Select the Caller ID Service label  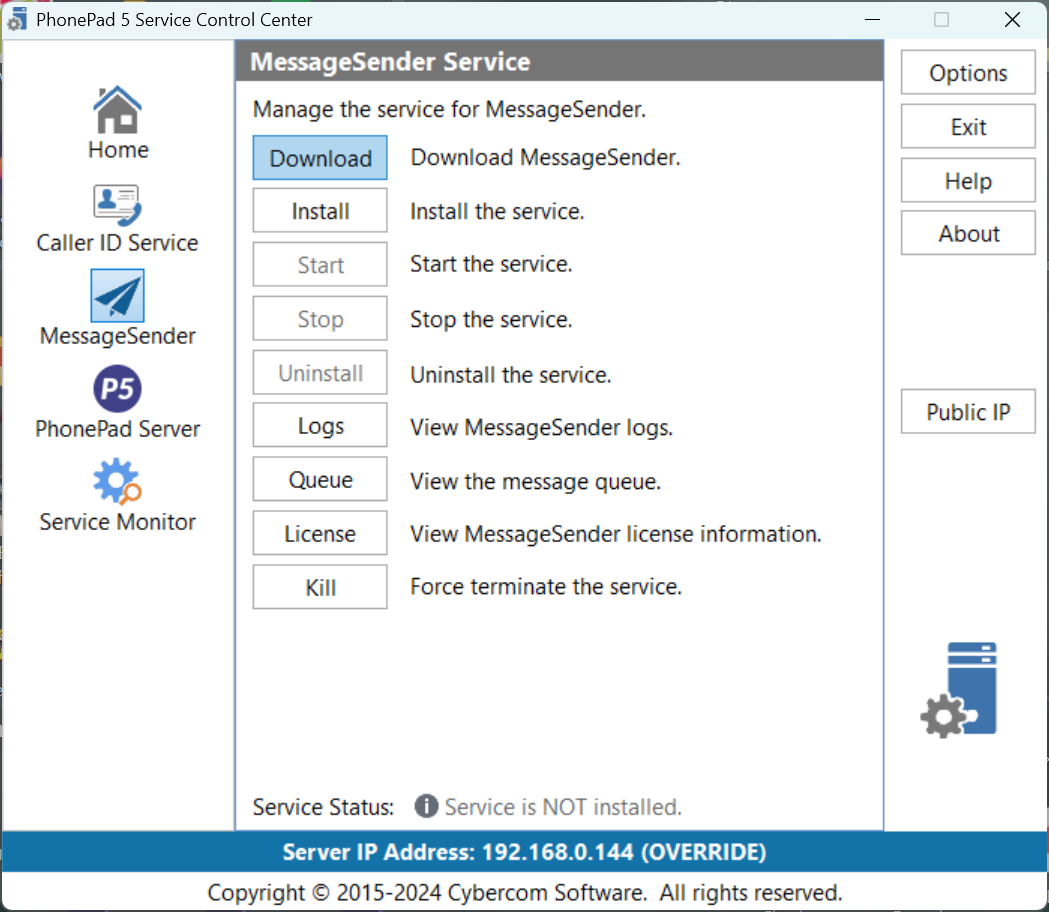117,242
